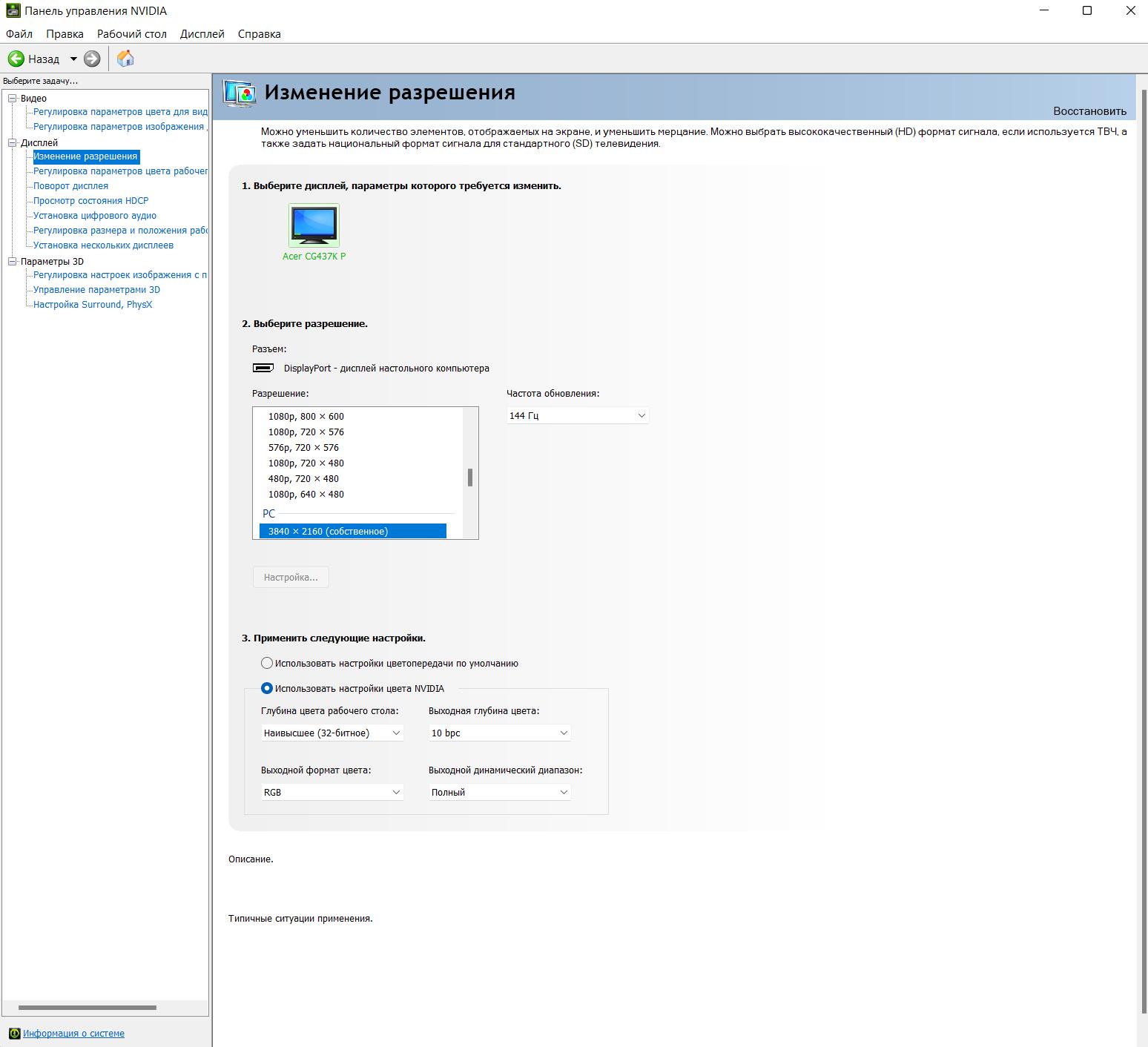
Task: Collapse the Дисплей tree section
Action: click(12, 142)
